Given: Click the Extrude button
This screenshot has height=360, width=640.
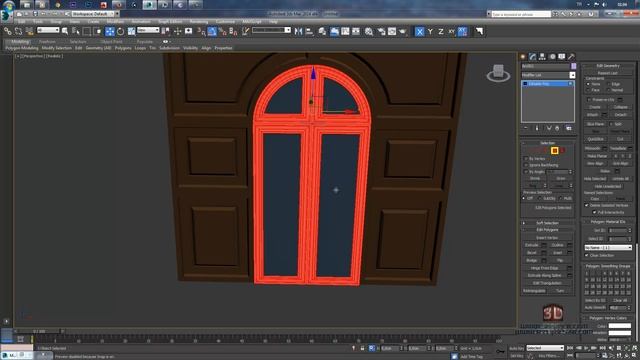Looking at the screenshot, I should [531, 245].
